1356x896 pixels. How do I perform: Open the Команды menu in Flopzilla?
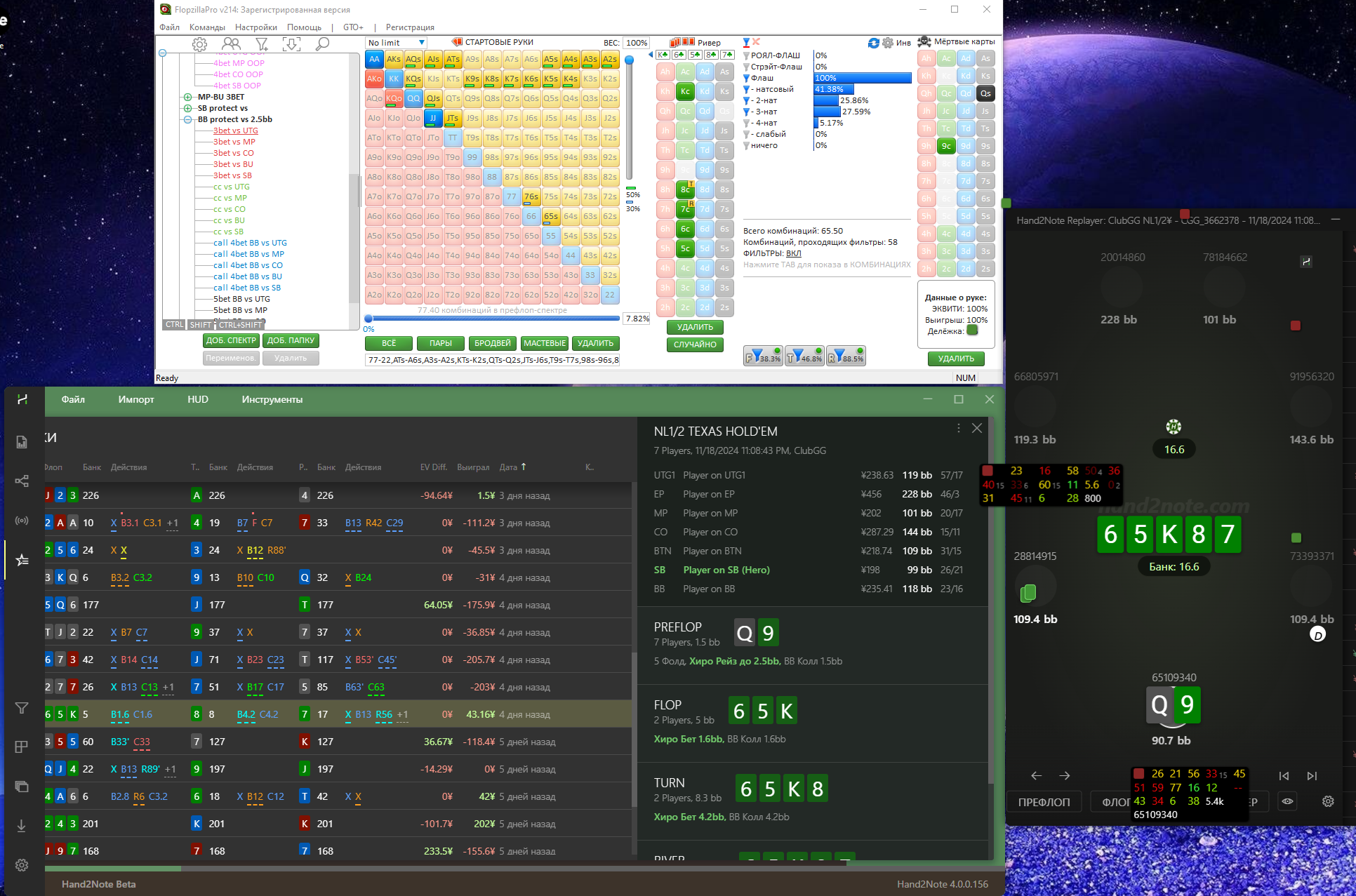coord(207,27)
